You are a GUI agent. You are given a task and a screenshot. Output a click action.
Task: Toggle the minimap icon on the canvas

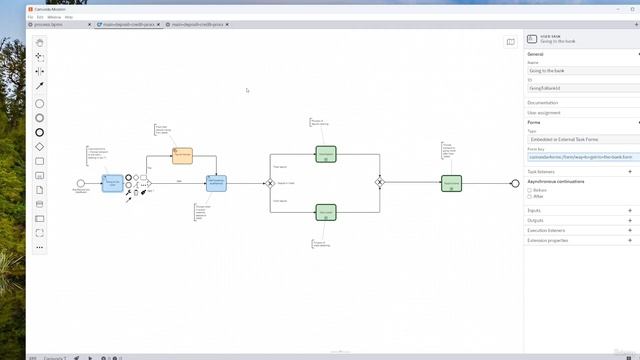510,42
